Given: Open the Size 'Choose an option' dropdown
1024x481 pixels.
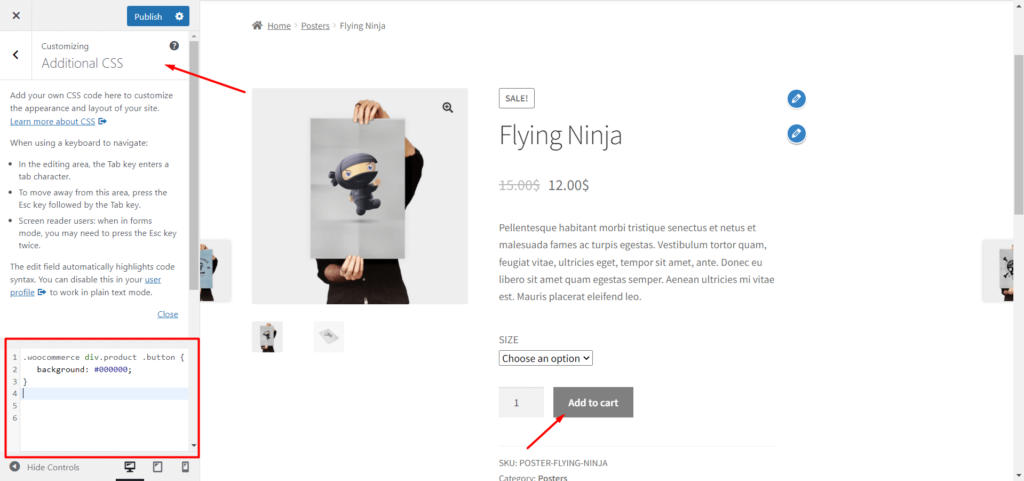Looking at the screenshot, I should tap(546, 358).
